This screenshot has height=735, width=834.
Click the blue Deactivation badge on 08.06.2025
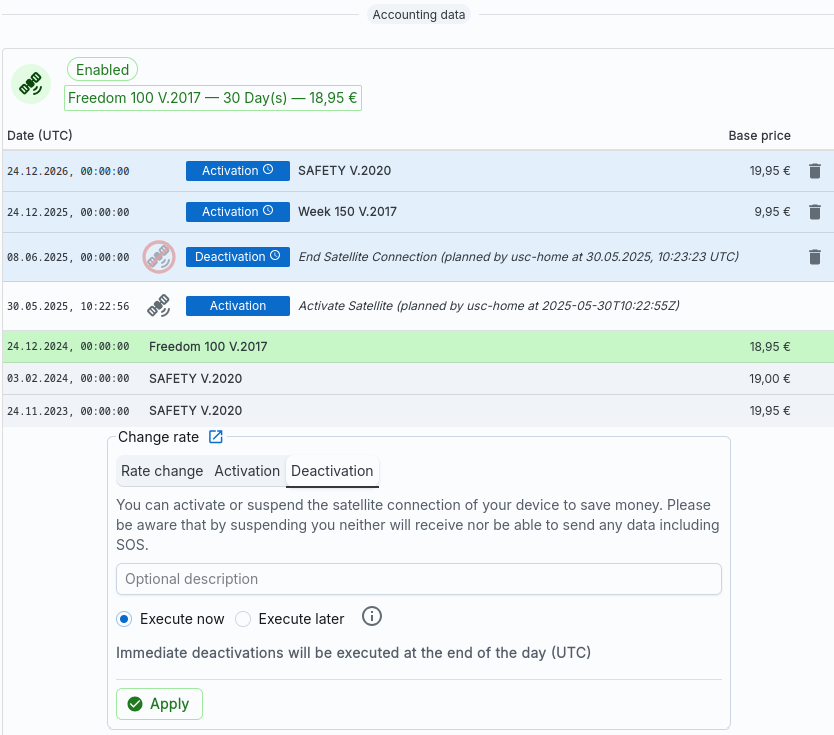click(x=237, y=257)
